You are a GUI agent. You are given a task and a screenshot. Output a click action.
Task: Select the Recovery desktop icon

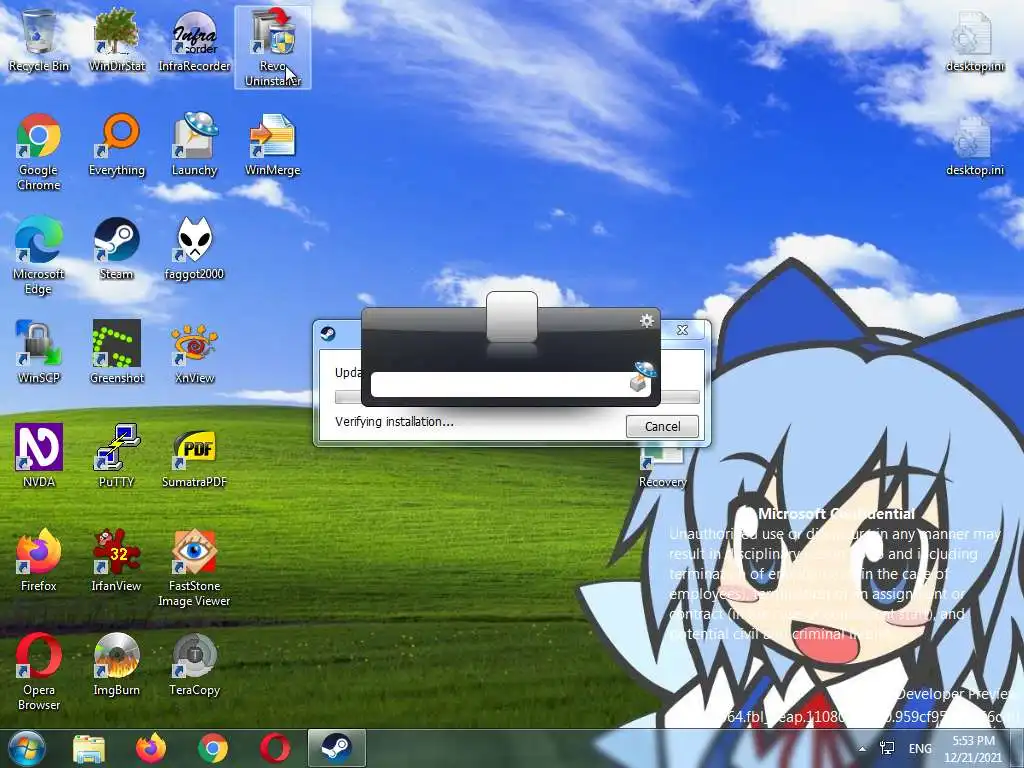(663, 468)
